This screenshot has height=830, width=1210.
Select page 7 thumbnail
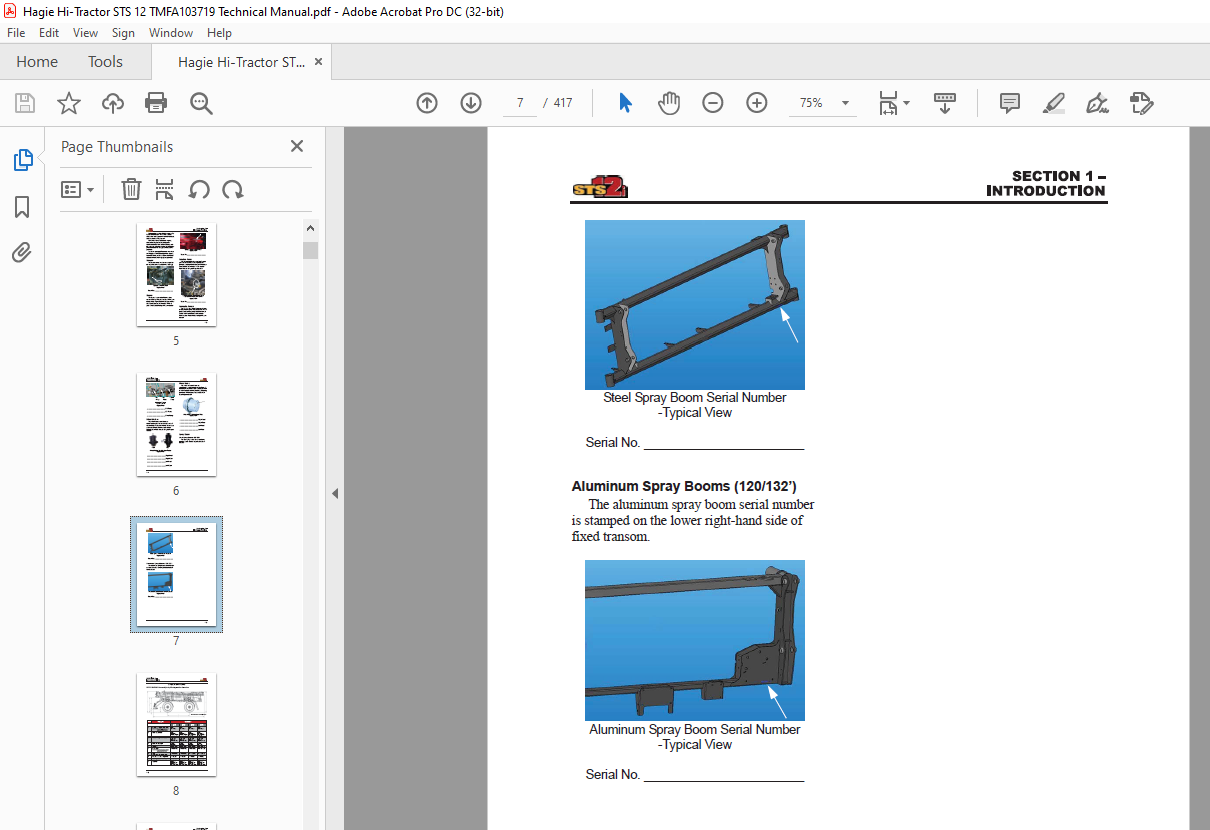click(x=176, y=575)
